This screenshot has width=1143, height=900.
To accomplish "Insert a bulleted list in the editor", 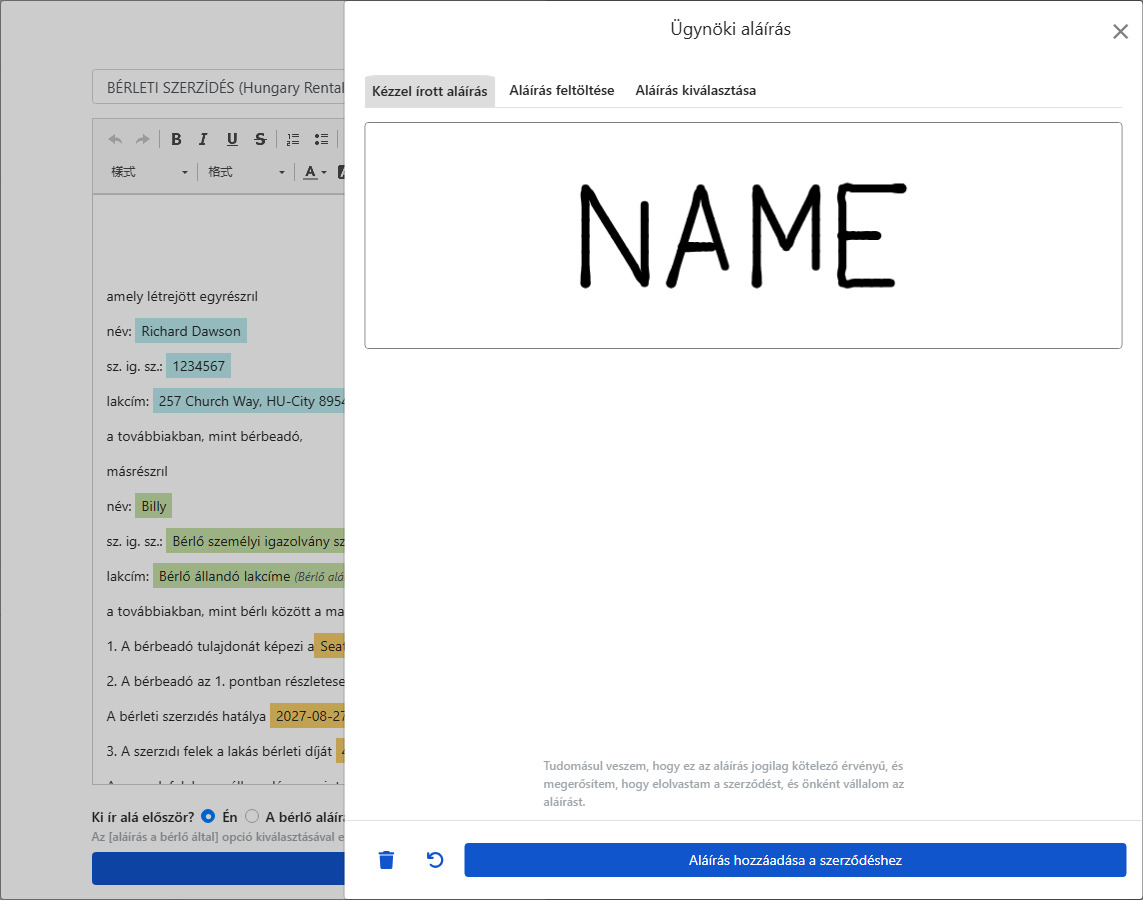I will [x=321, y=139].
